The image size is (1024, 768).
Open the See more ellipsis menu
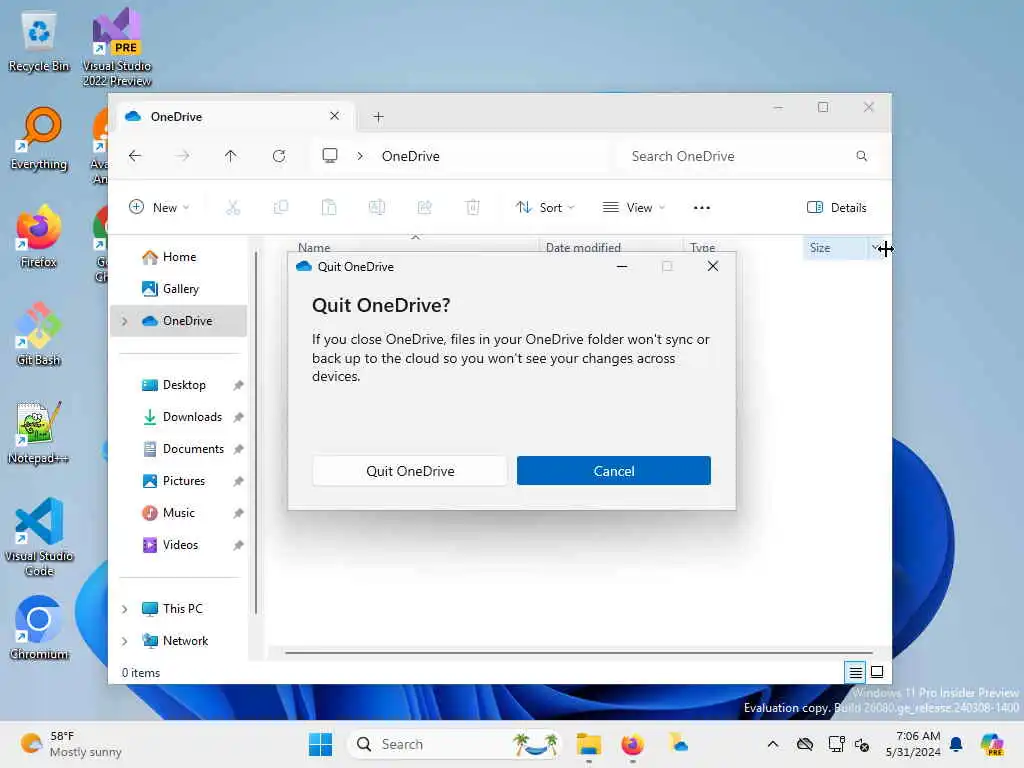point(701,208)
